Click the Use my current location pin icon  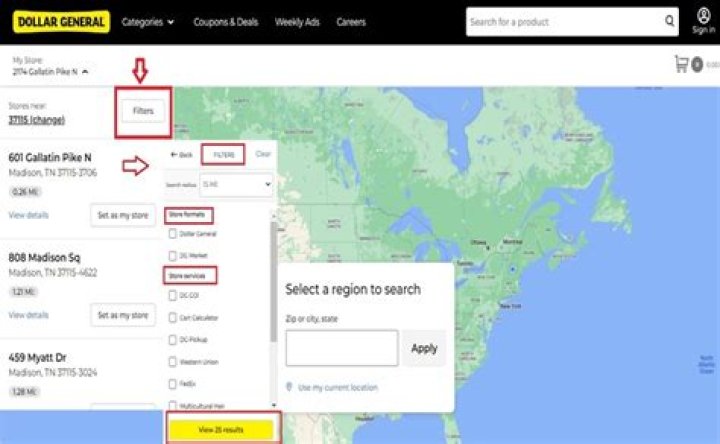[x=289, y=387]
